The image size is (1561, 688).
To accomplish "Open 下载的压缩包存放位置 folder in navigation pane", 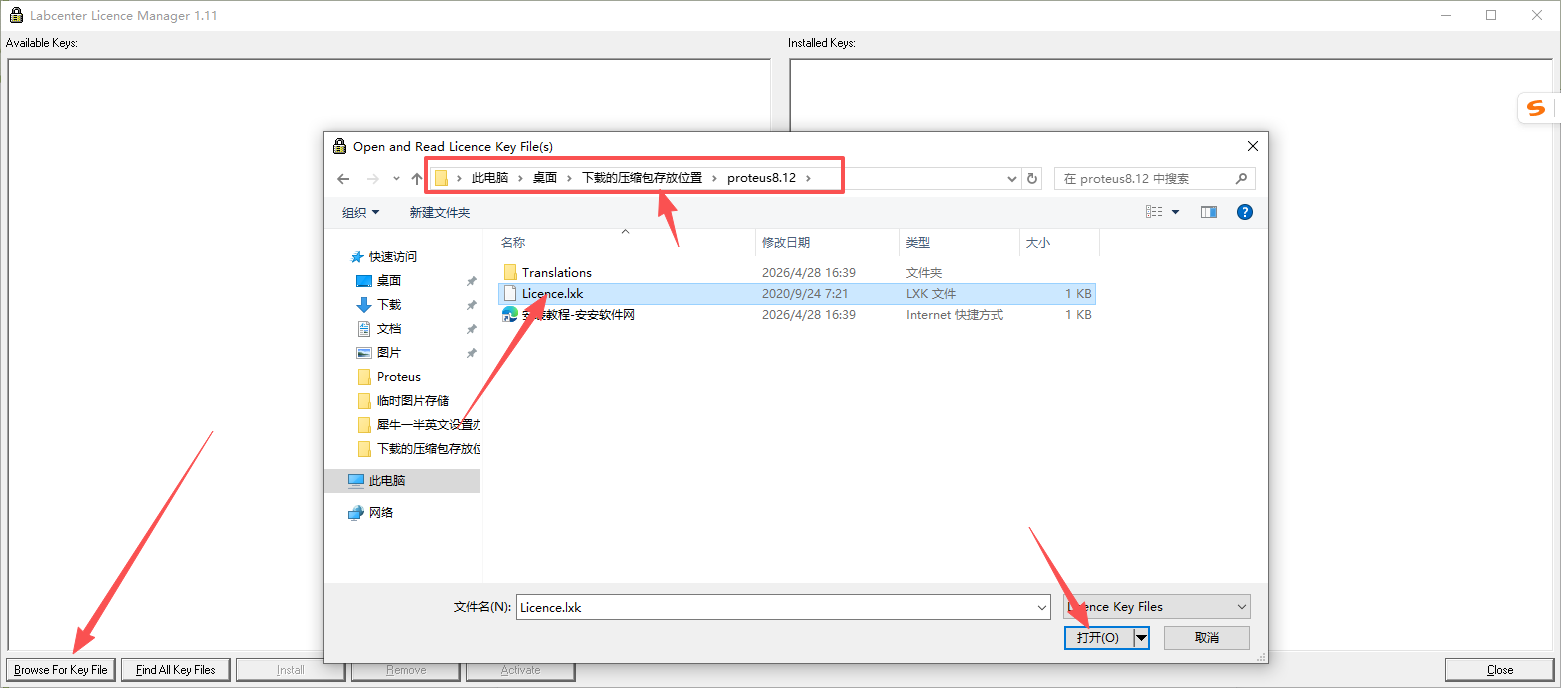I will point(418,449).
